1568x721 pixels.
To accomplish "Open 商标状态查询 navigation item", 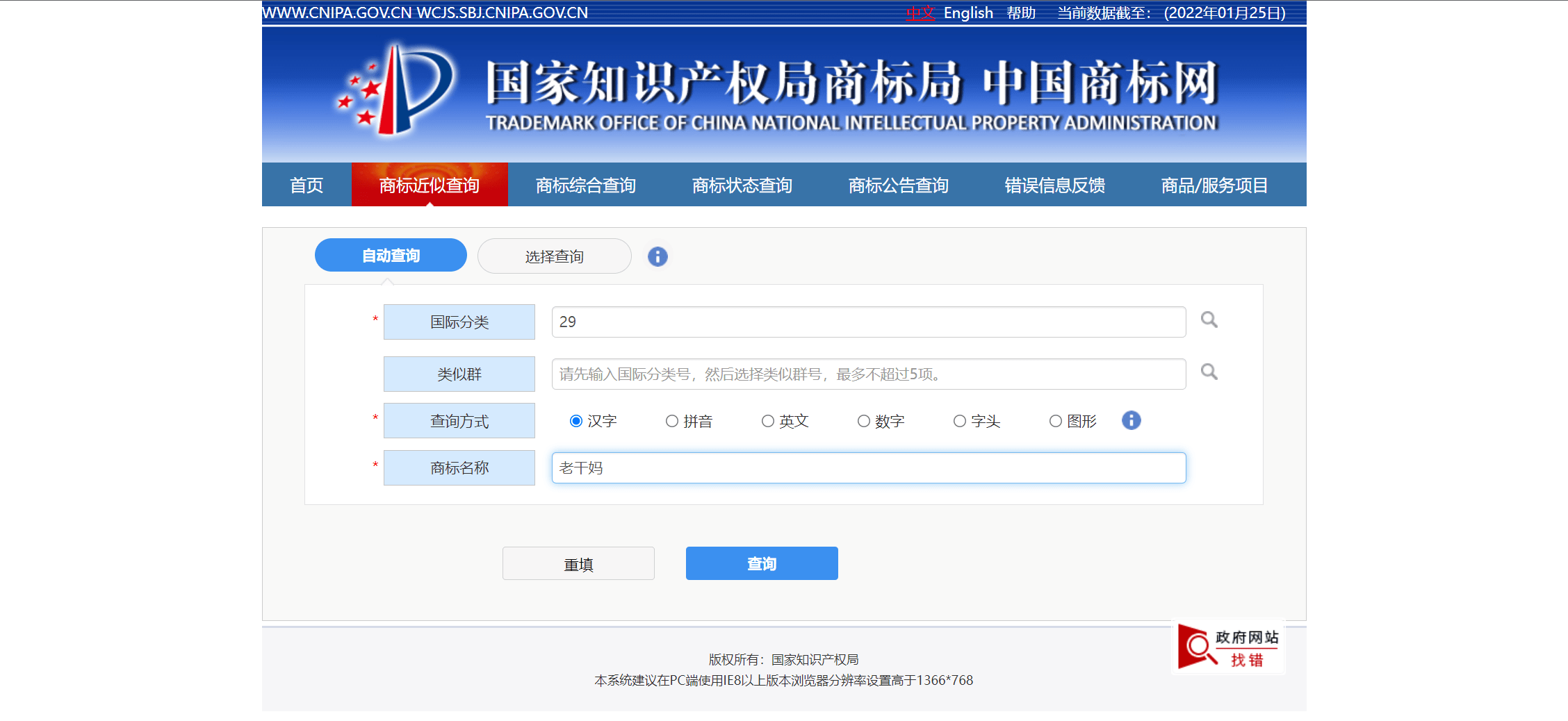I will coord(742,185).
